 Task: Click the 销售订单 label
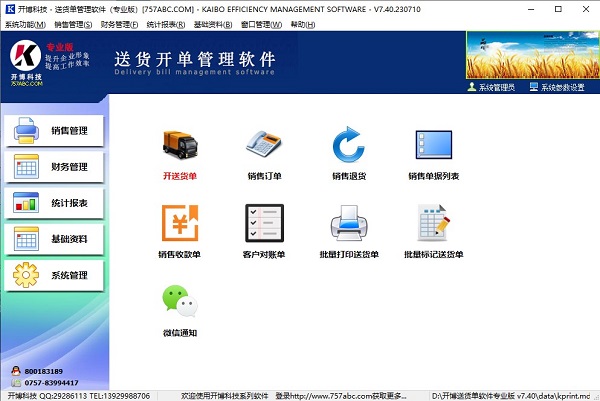pyautogui.click(x=264, y=176)
